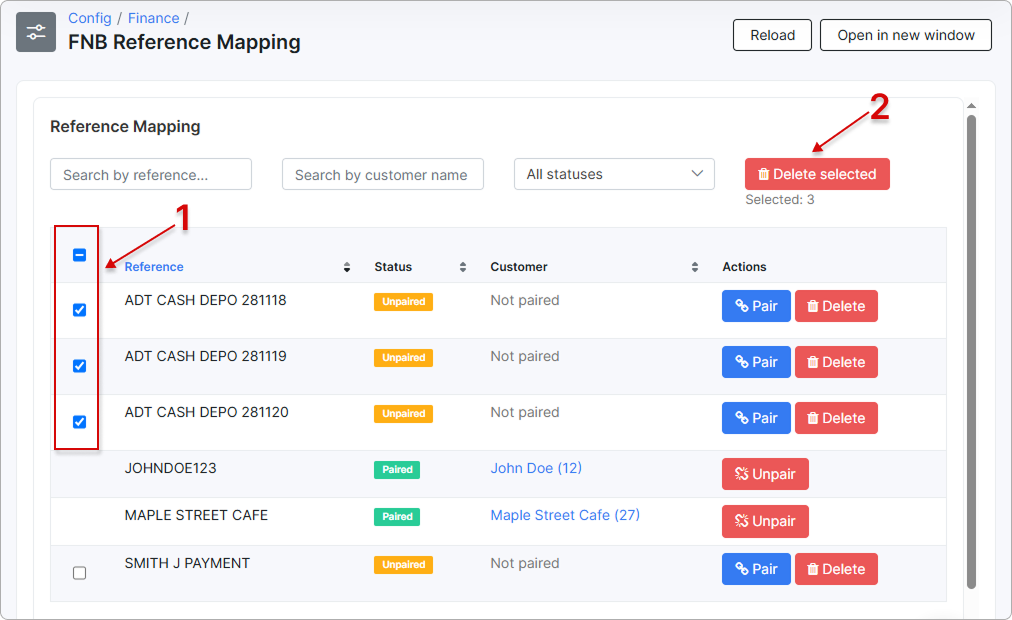Delete the SMITH J PAYMENT reference
Viewport: 1012px width, 620px height.
tap(836, 569)
